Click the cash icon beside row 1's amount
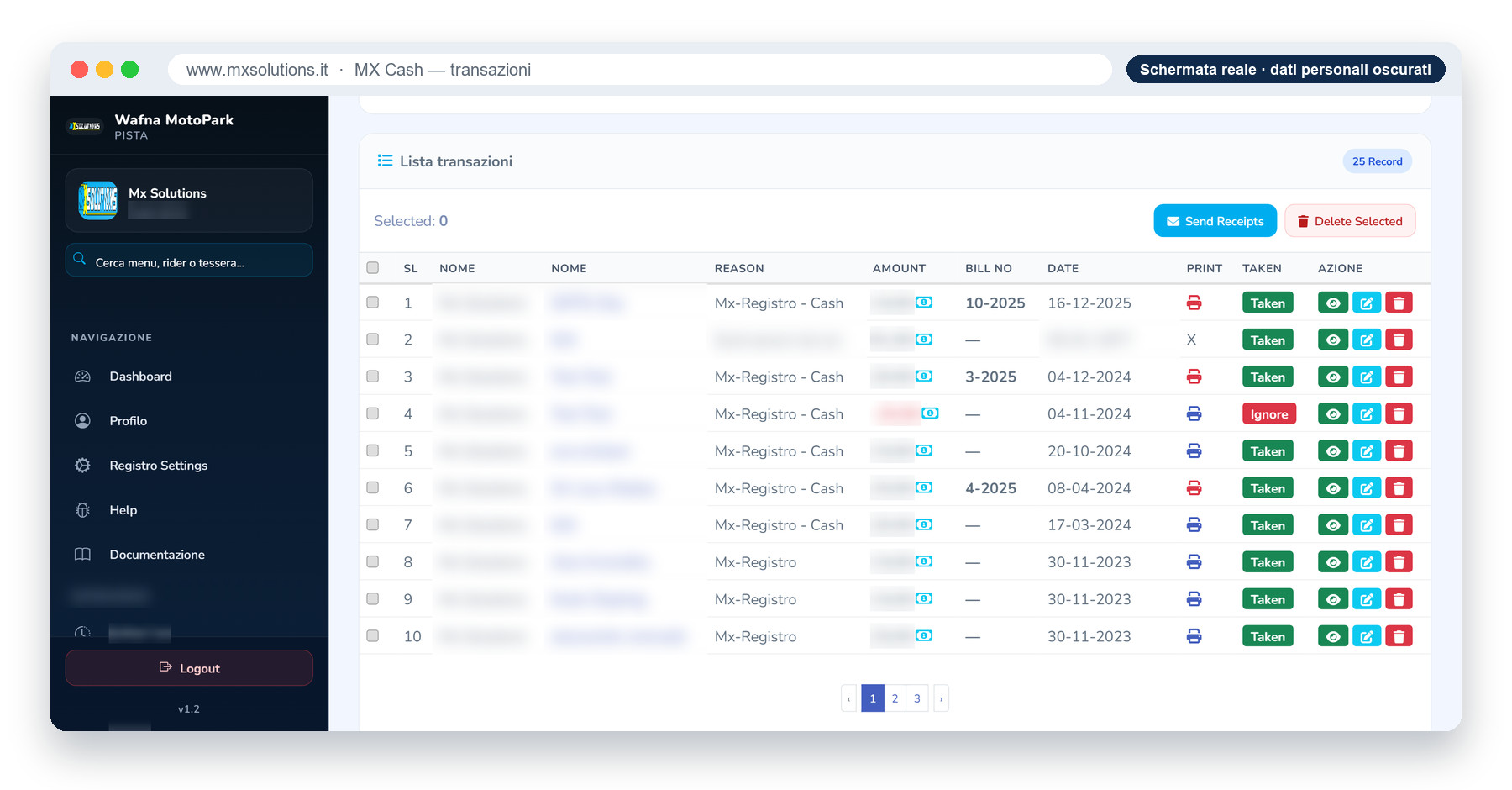This screenshot has height=790, width=1512. click(924, 302)
